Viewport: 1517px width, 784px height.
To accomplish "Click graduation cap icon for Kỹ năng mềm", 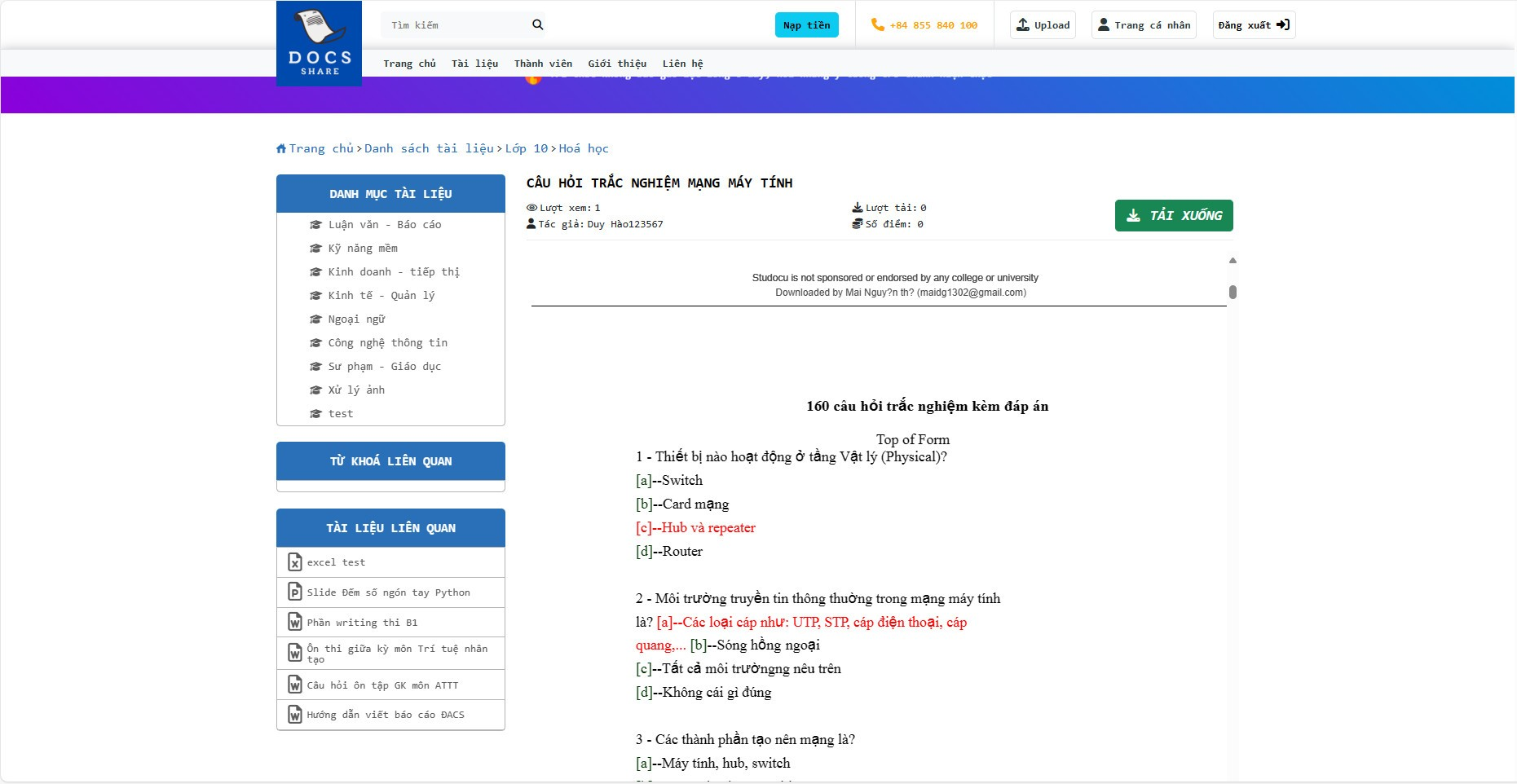I will [x=315, y=249].
